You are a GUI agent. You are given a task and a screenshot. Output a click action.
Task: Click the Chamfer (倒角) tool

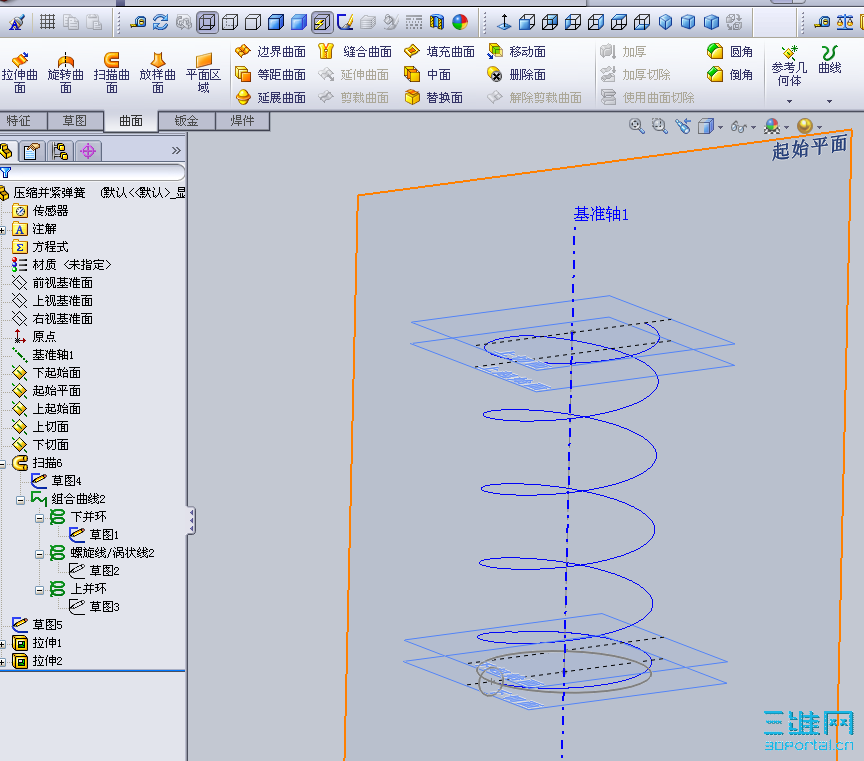730,74
